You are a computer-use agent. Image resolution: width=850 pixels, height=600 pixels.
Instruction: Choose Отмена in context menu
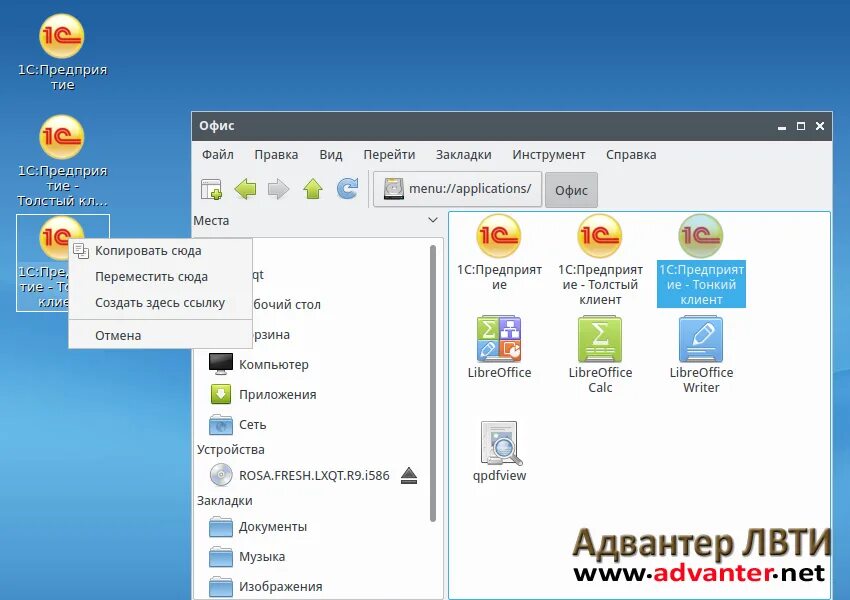click(x=160, y=335)
